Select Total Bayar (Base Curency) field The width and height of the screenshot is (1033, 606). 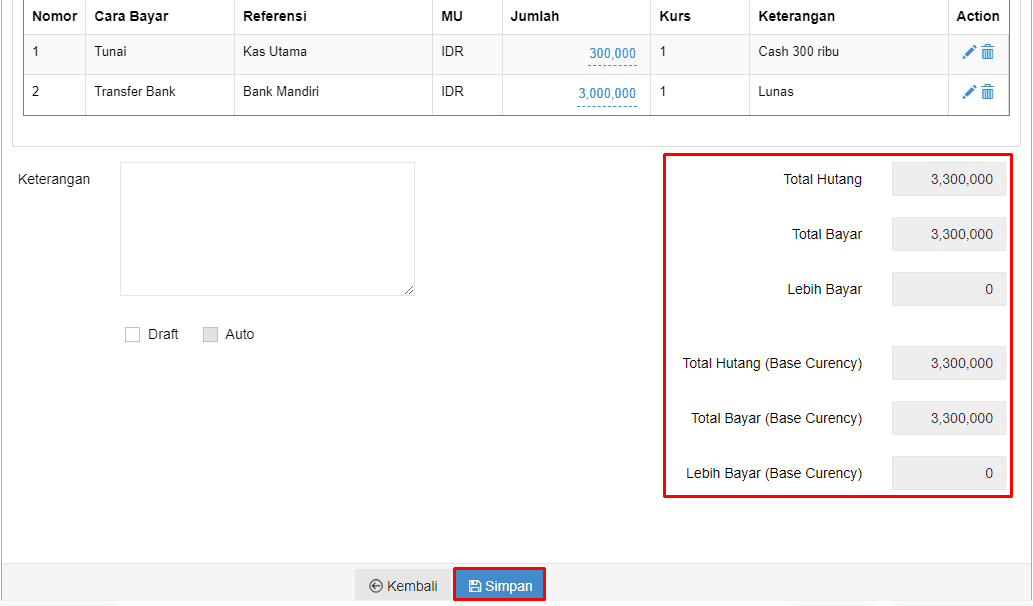pyautogui.click(x=949, y=418)
